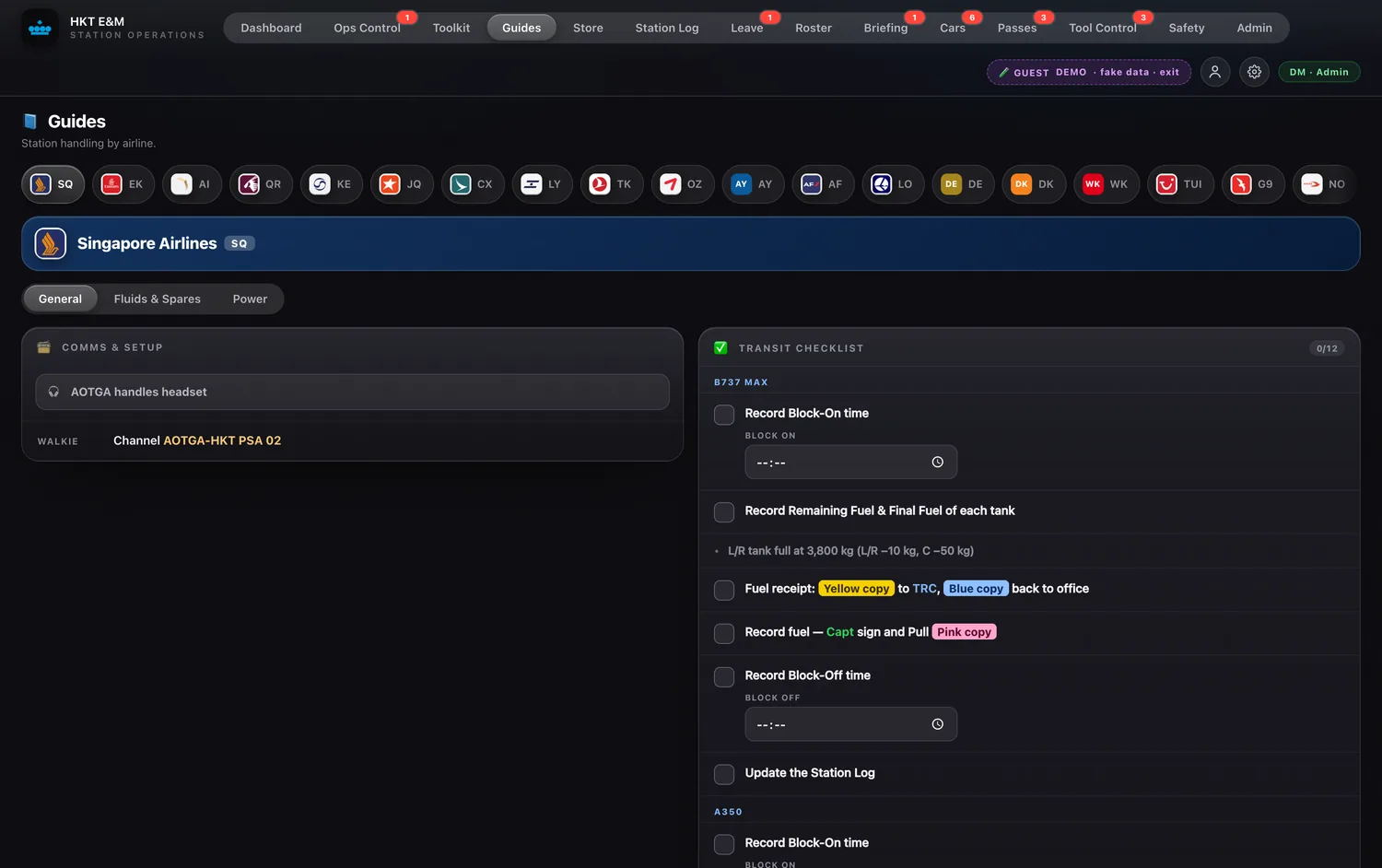Viewport: 1382px width, 868px height.
Task: Tick Record fuel Capt sign checkbox
Action: pos(724,633)
